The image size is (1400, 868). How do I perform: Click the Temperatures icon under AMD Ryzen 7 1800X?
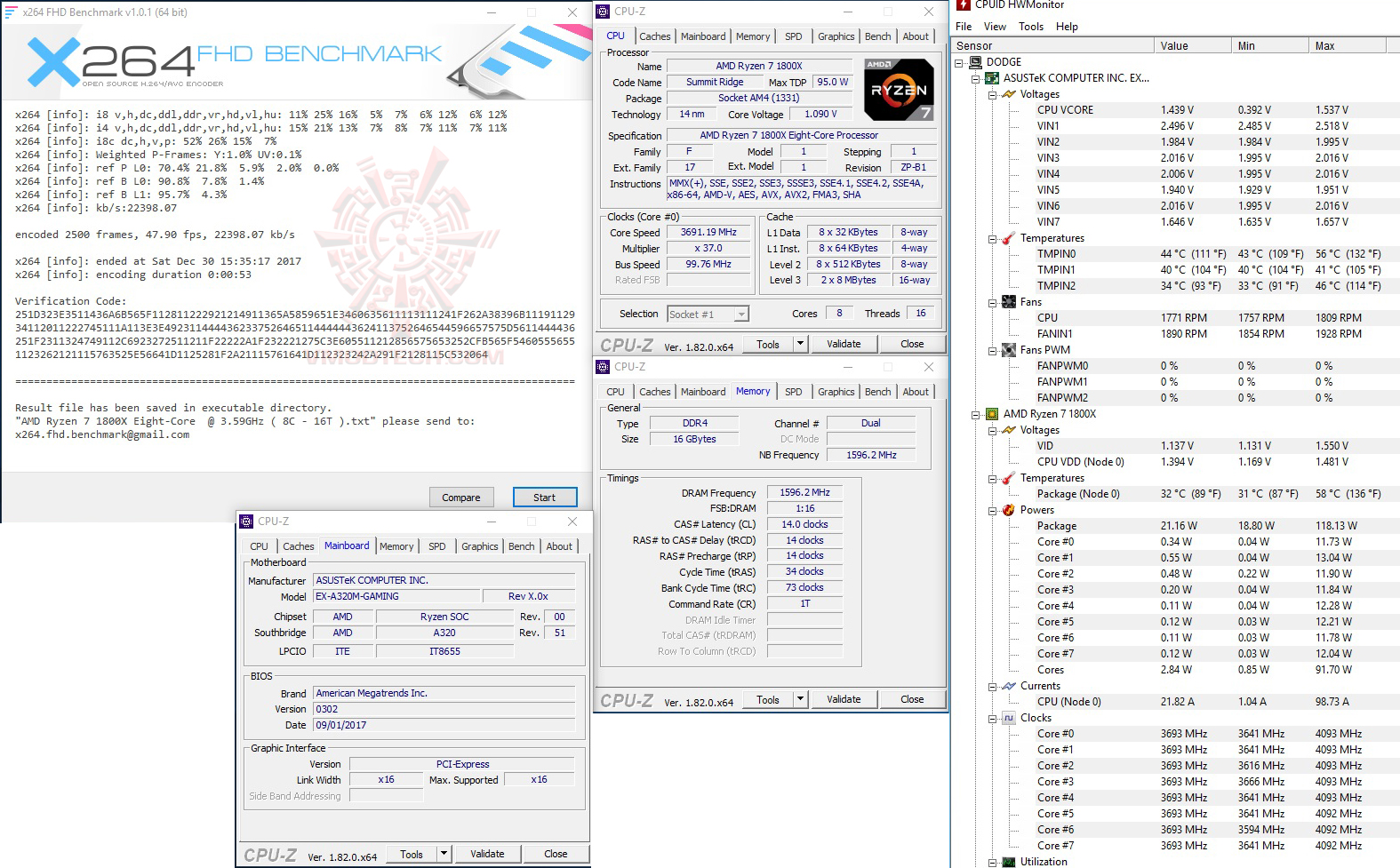(x=1009, y=478)
